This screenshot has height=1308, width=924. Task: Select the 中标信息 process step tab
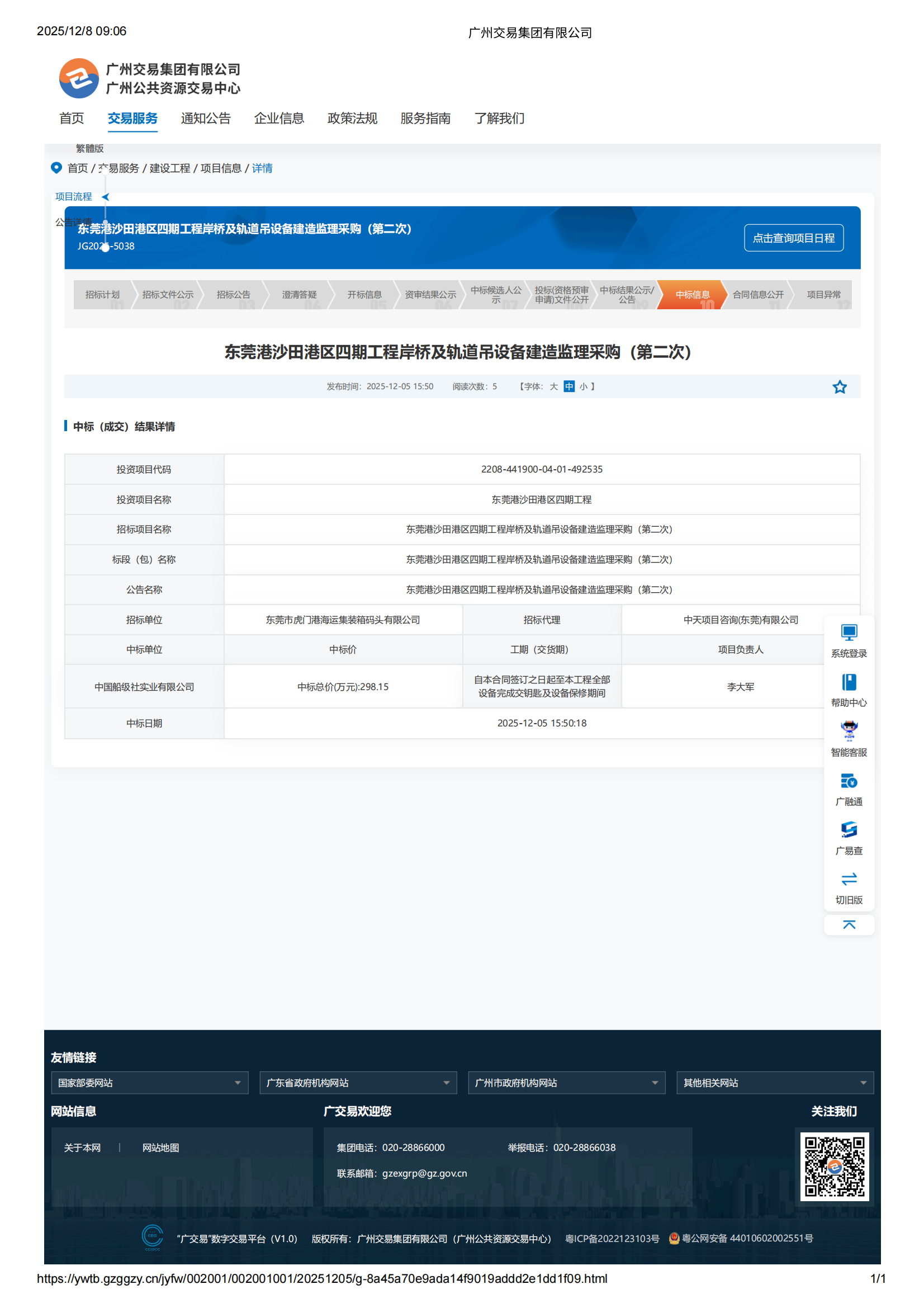point(692,295)
